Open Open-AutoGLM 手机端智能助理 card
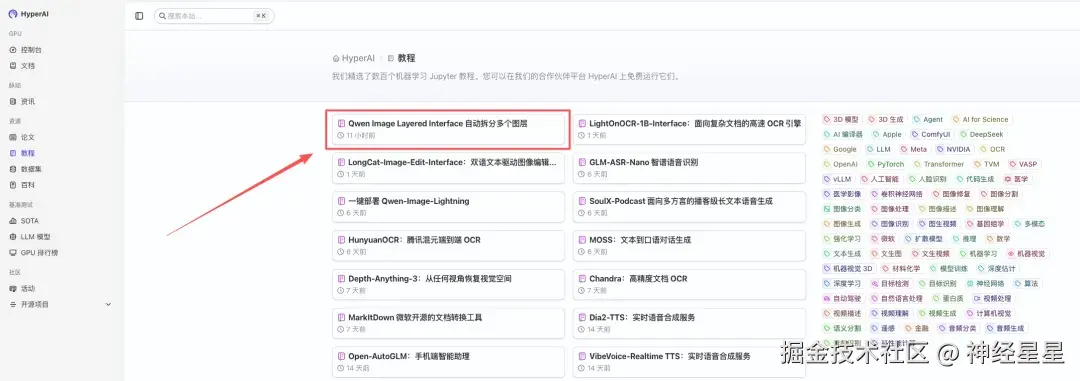 (x=448, y=362)
